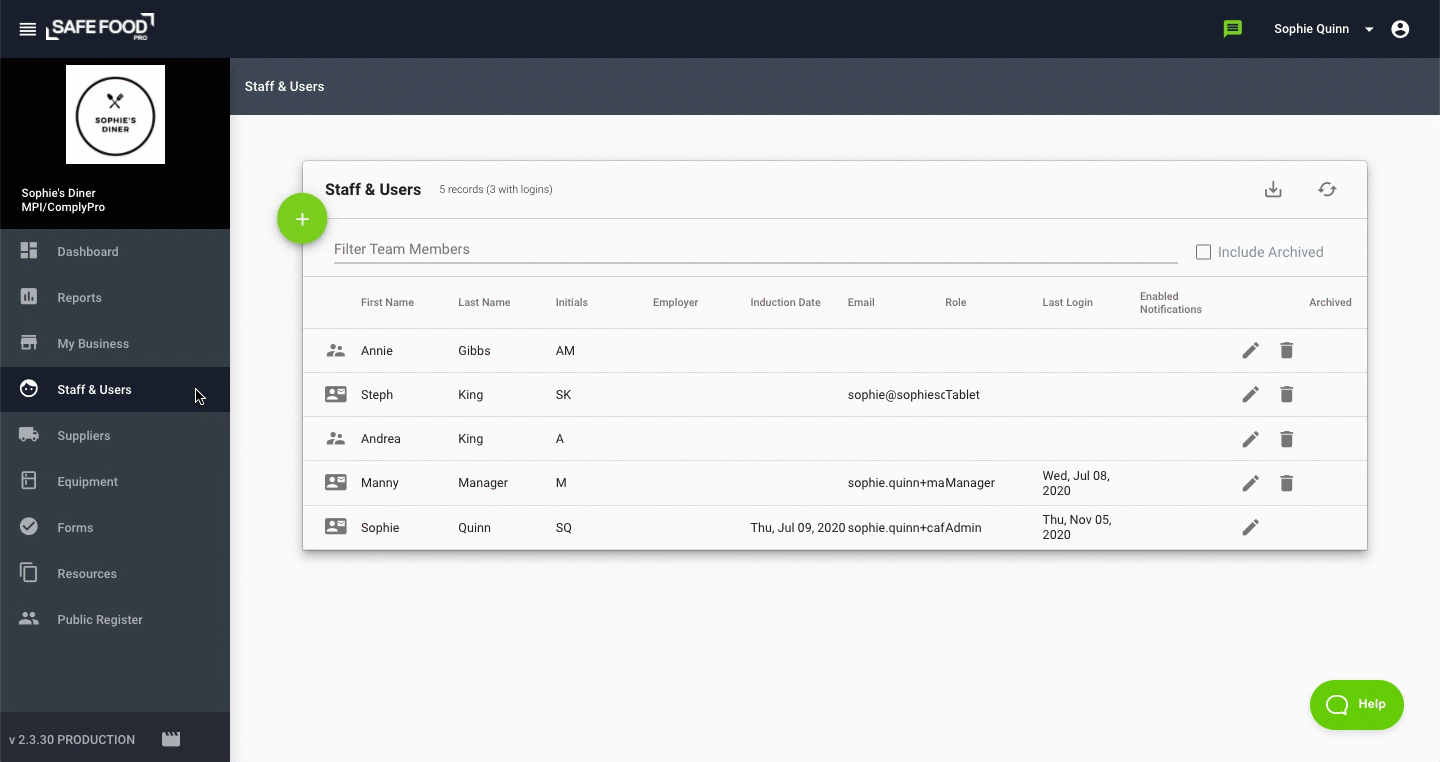This screenshot has height=762, width=1440.
Task: Click the Sophie's Diner logo thumbnail
Action: (115, 114)
